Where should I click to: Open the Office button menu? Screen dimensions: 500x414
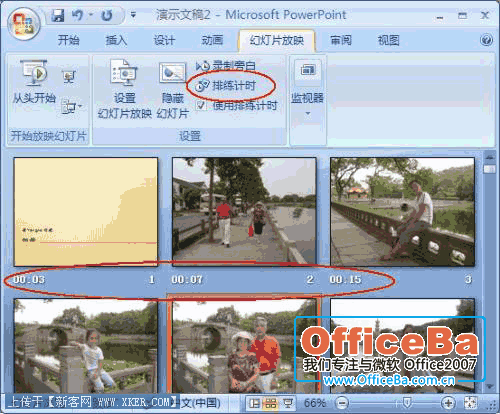(23, 23)
